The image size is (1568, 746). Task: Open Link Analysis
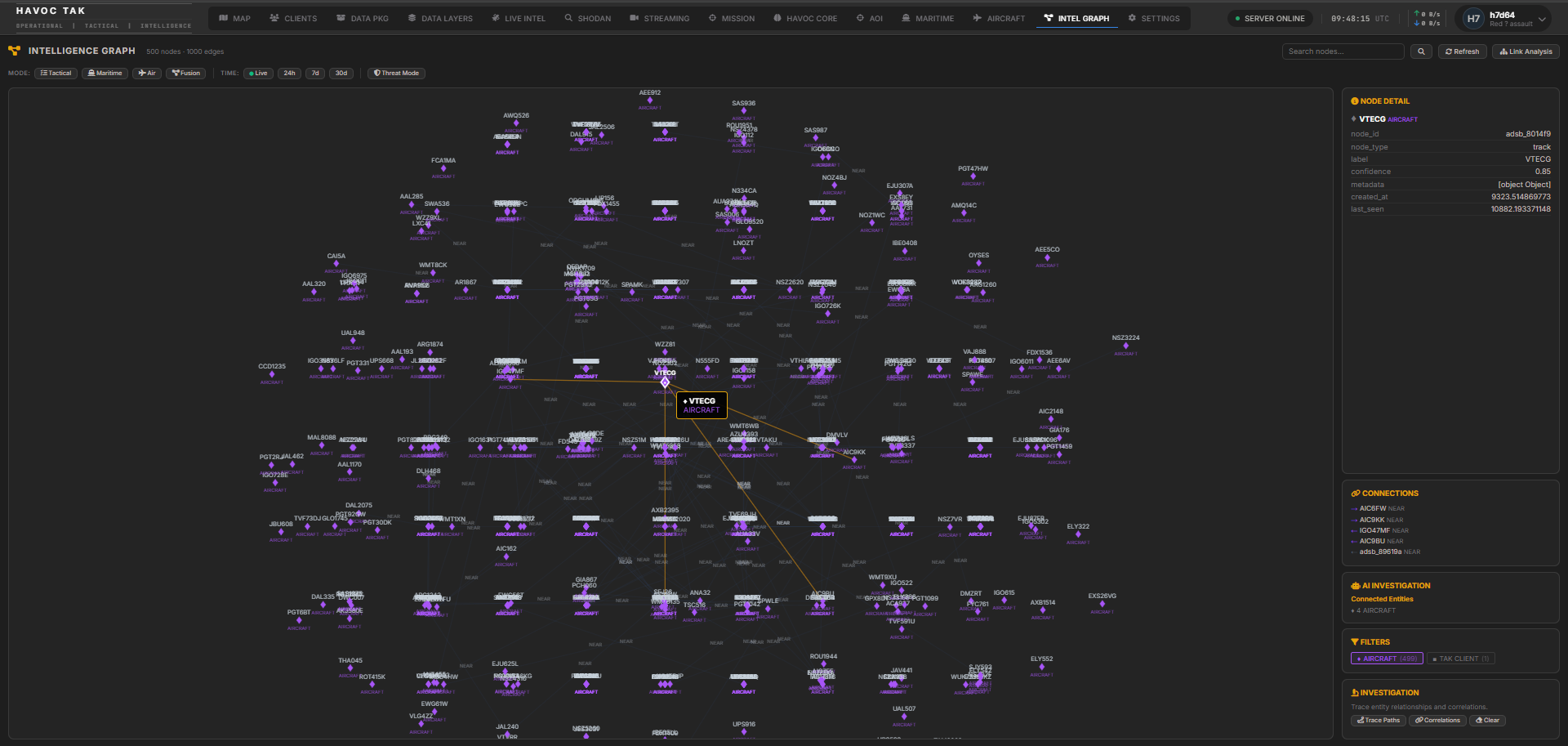(1526, 51)
